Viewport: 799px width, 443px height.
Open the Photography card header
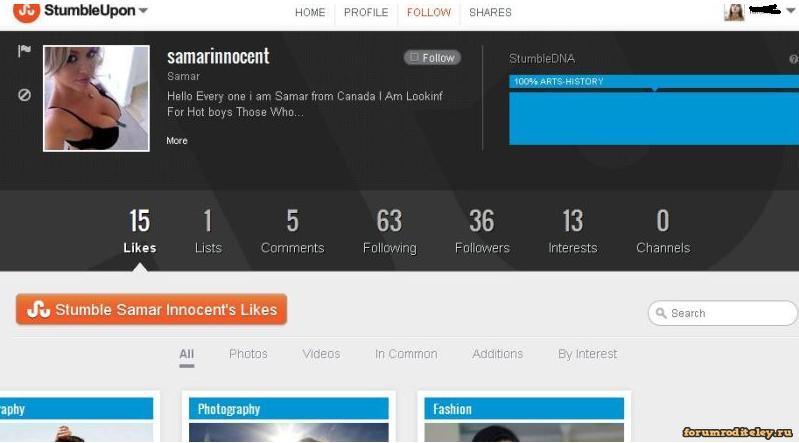[288, 409]
